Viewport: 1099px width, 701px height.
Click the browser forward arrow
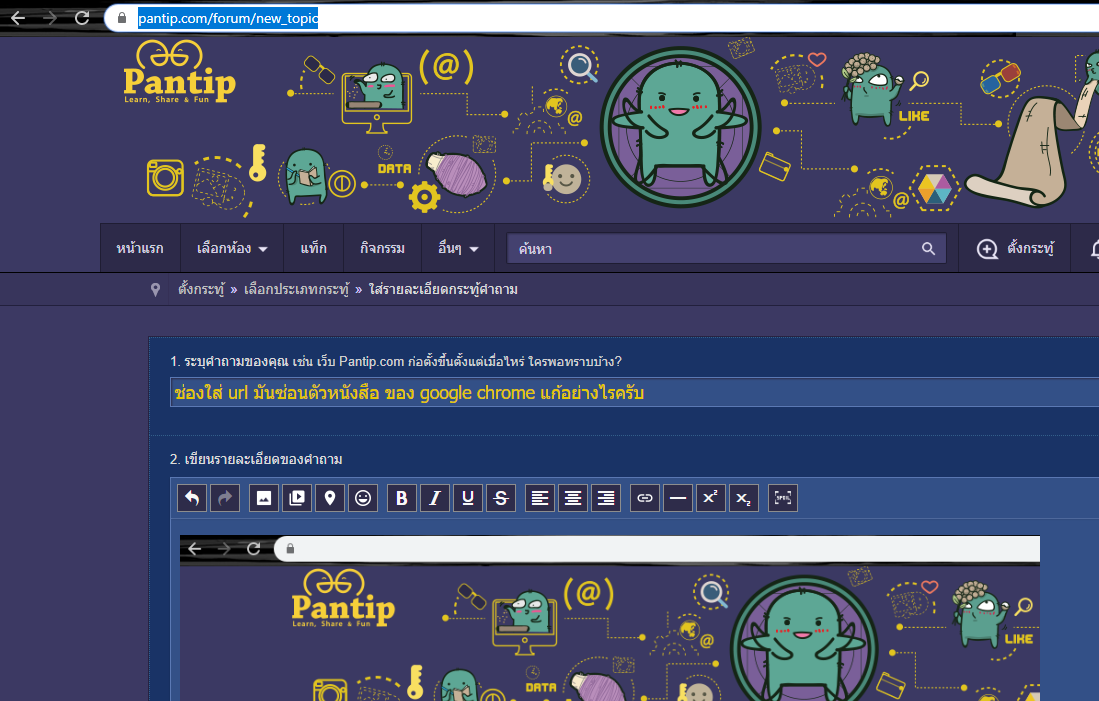click(50, 18)
